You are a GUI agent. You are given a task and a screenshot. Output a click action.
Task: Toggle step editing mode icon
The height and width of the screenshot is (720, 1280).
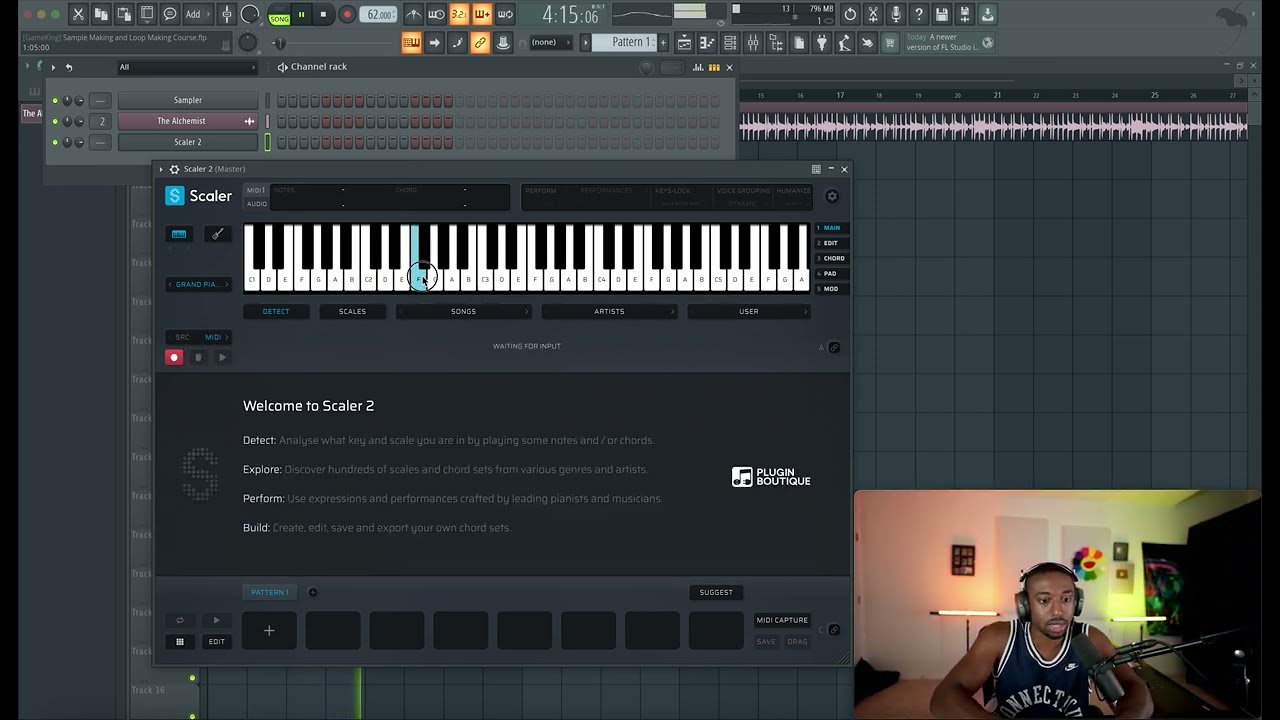pyautogui.click(x=457, y=43)
